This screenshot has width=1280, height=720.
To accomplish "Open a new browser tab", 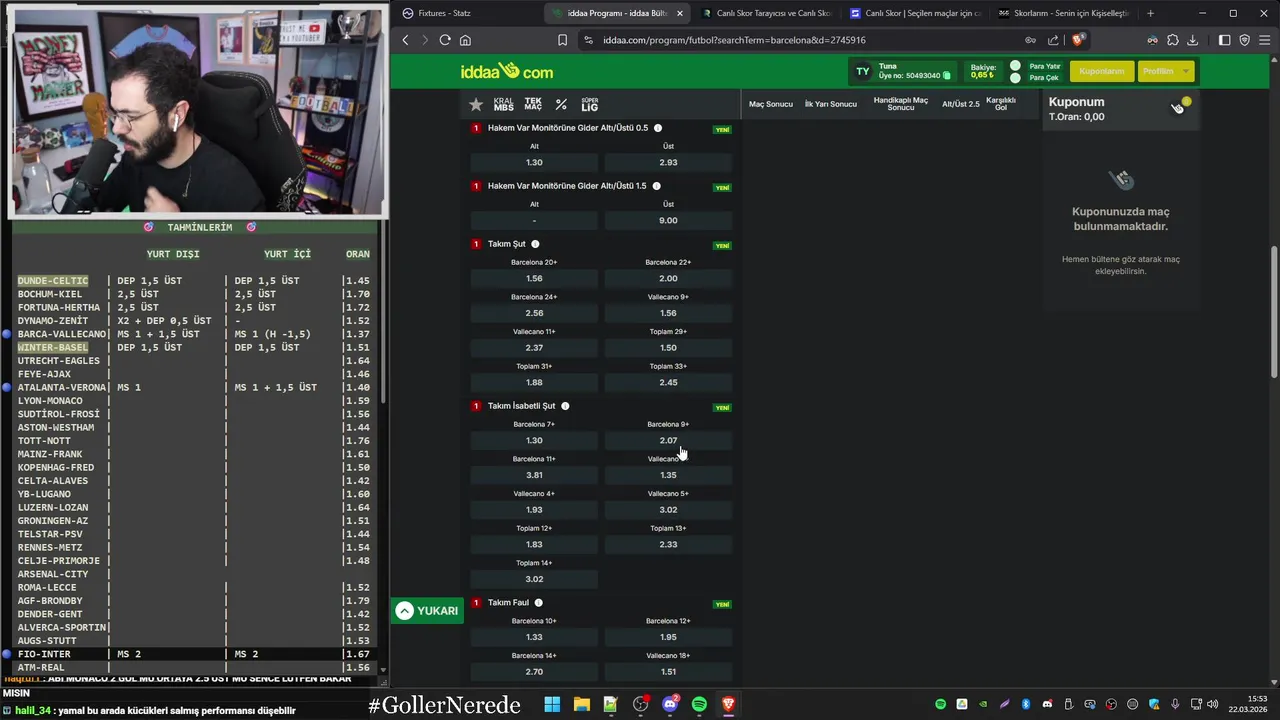I will pos(1150,13).
